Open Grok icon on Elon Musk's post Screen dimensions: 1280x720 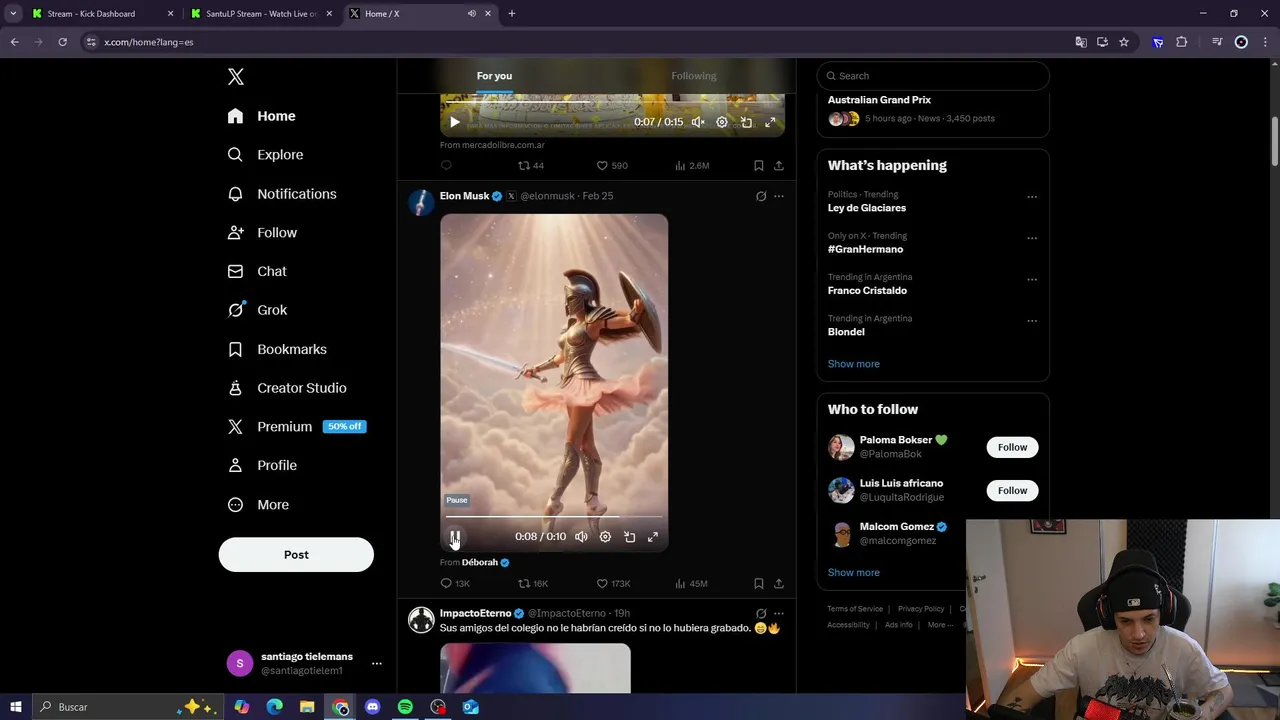pos(761,196)
